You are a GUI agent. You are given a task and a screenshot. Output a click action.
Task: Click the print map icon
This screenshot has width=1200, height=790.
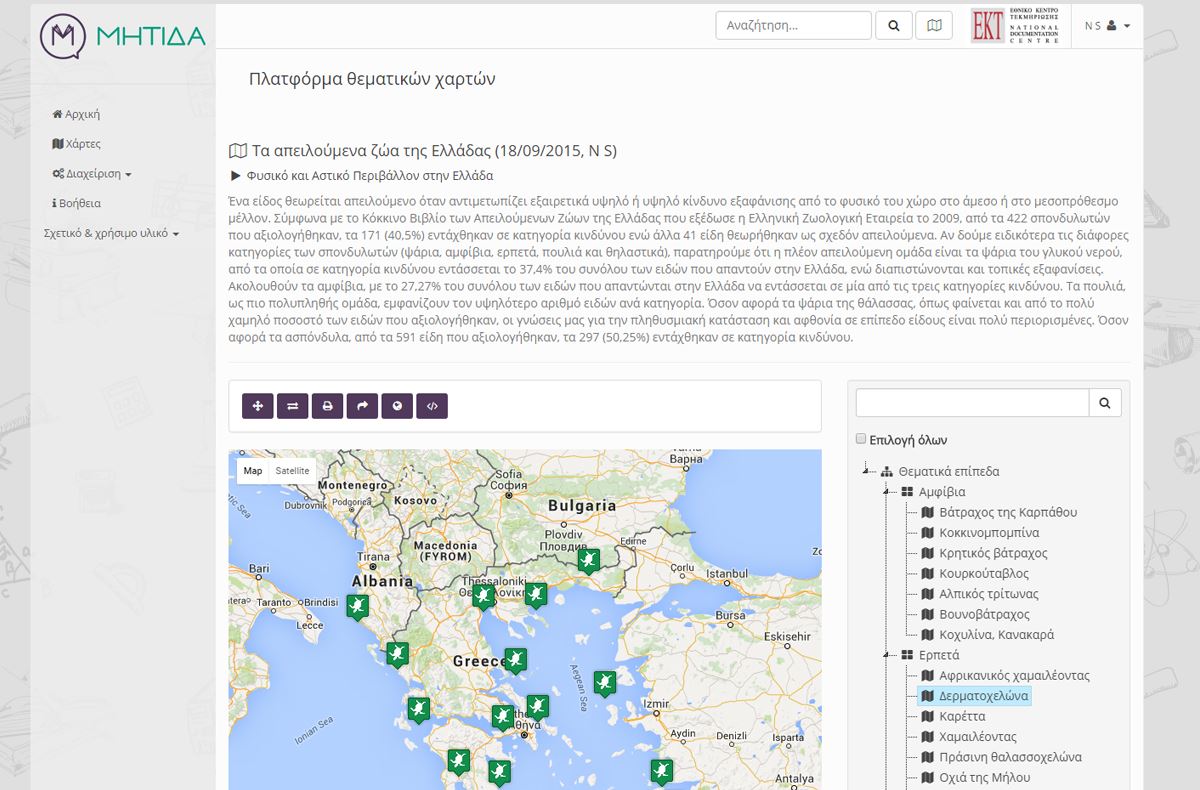point(327,406)
